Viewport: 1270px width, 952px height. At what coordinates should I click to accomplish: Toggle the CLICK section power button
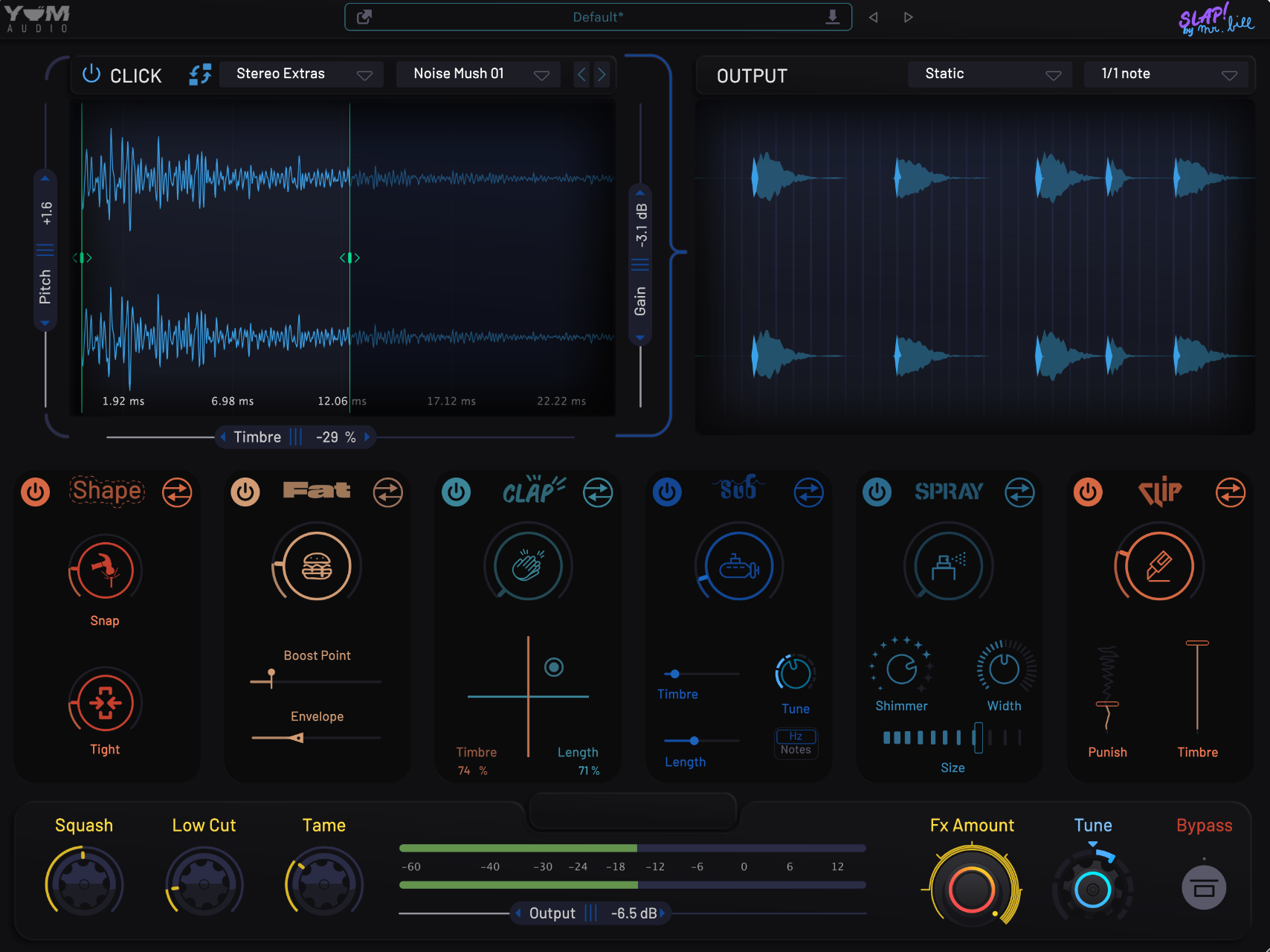tap(91, 74)
